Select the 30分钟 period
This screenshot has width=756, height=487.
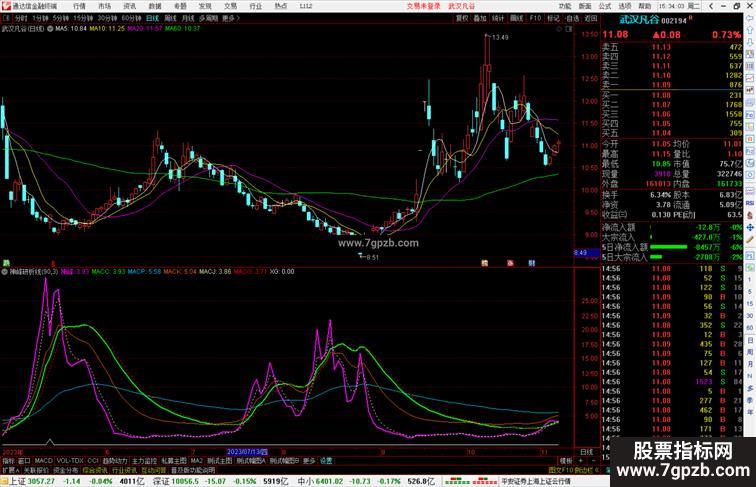pos(107,18)
